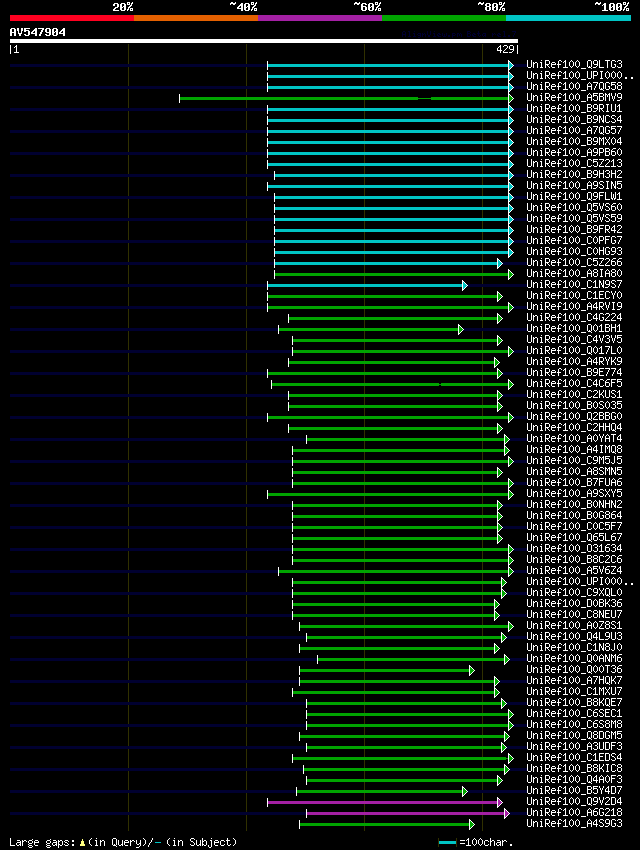Select the UniRef100_O31634 label

coord(574,549)
